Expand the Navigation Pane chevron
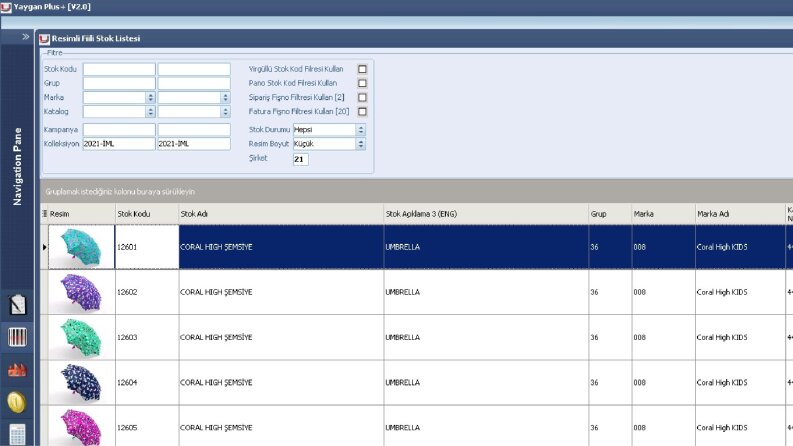The image size is (793, 446). (25, 36)
